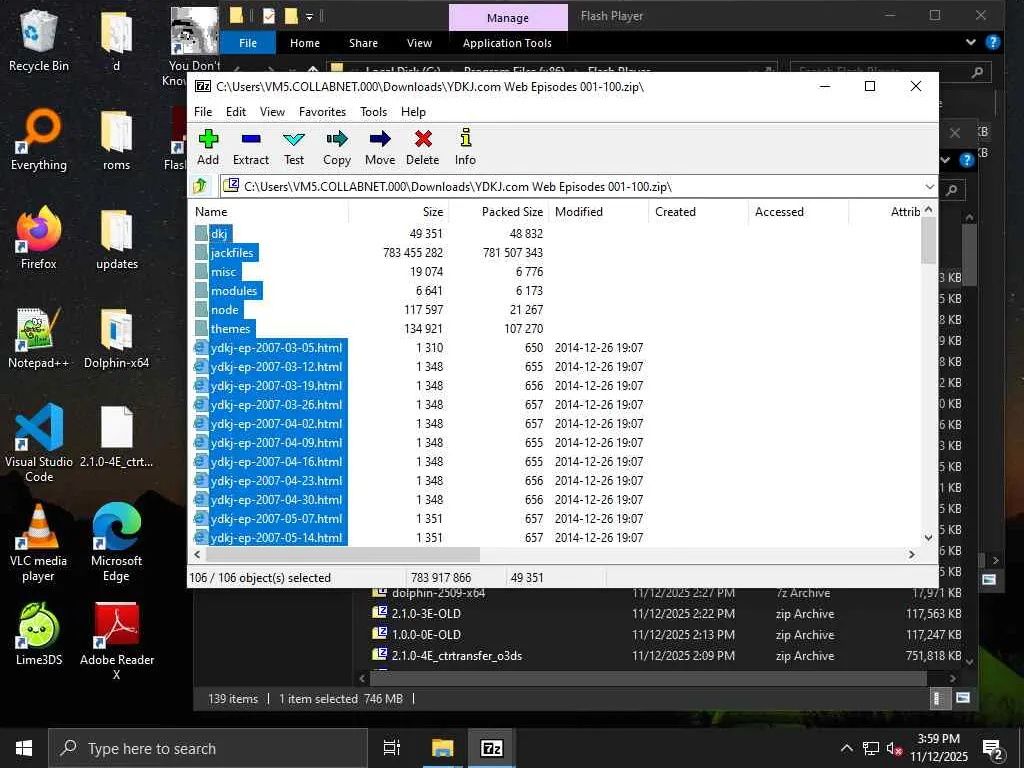Open Recycle Bin desktop icon
The width and height of the screenshot is (1024, 768).
[39, 40]
